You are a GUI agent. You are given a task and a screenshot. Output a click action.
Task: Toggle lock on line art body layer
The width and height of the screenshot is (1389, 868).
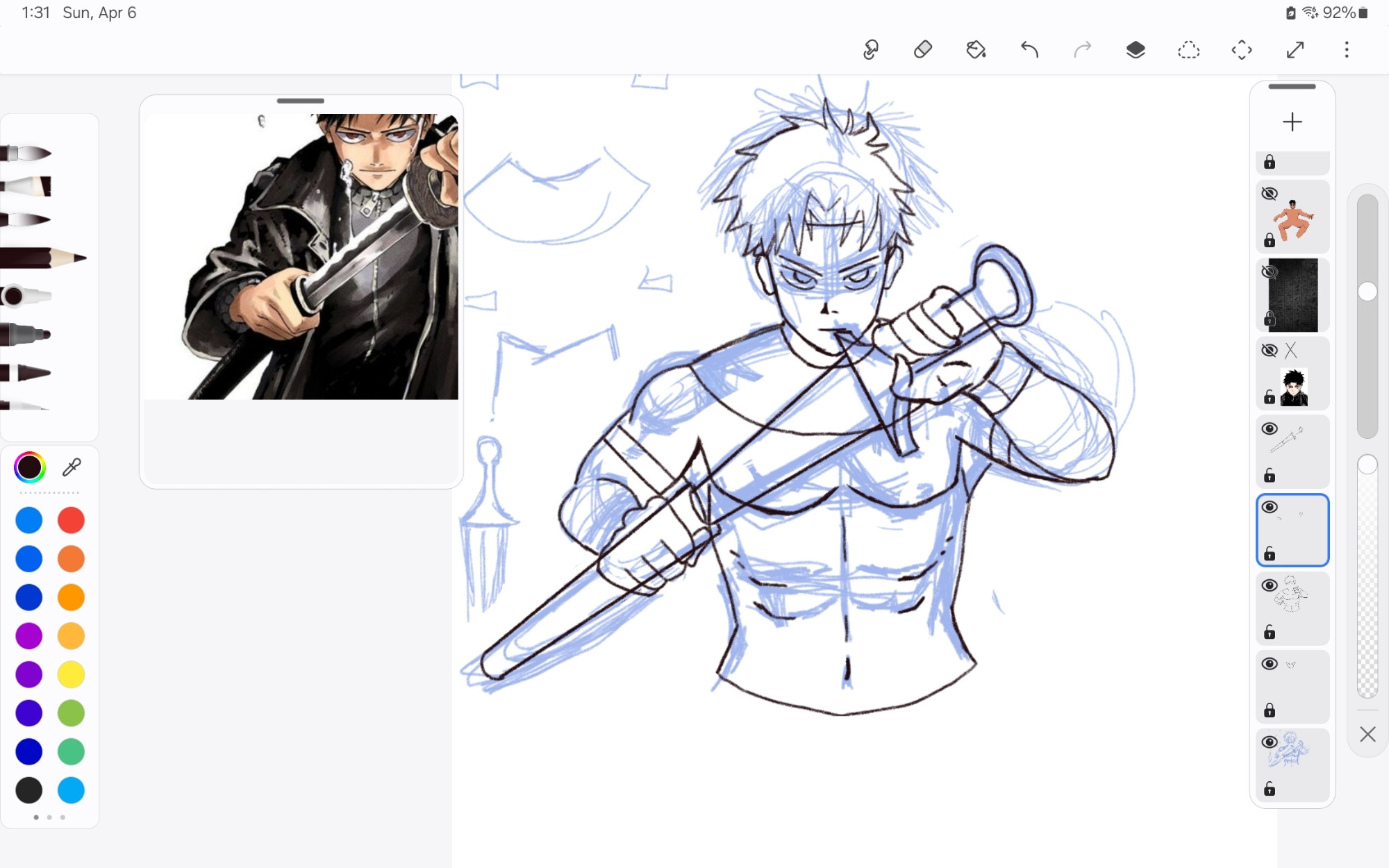point(1270,633)
